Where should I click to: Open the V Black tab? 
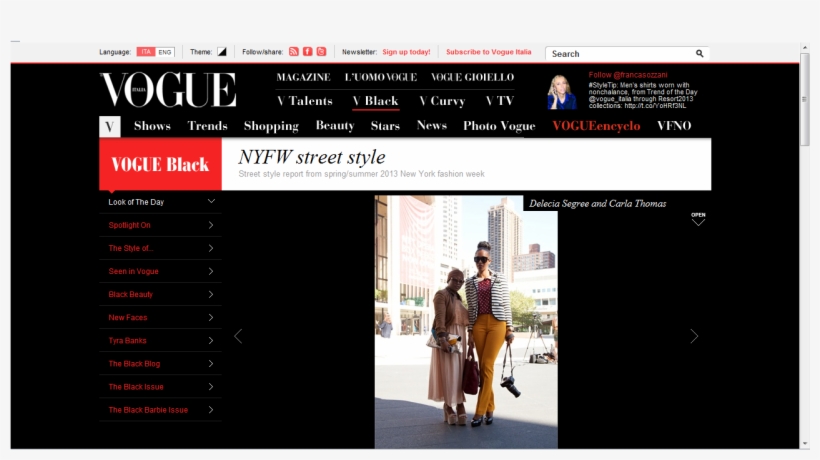click(375, 101)
